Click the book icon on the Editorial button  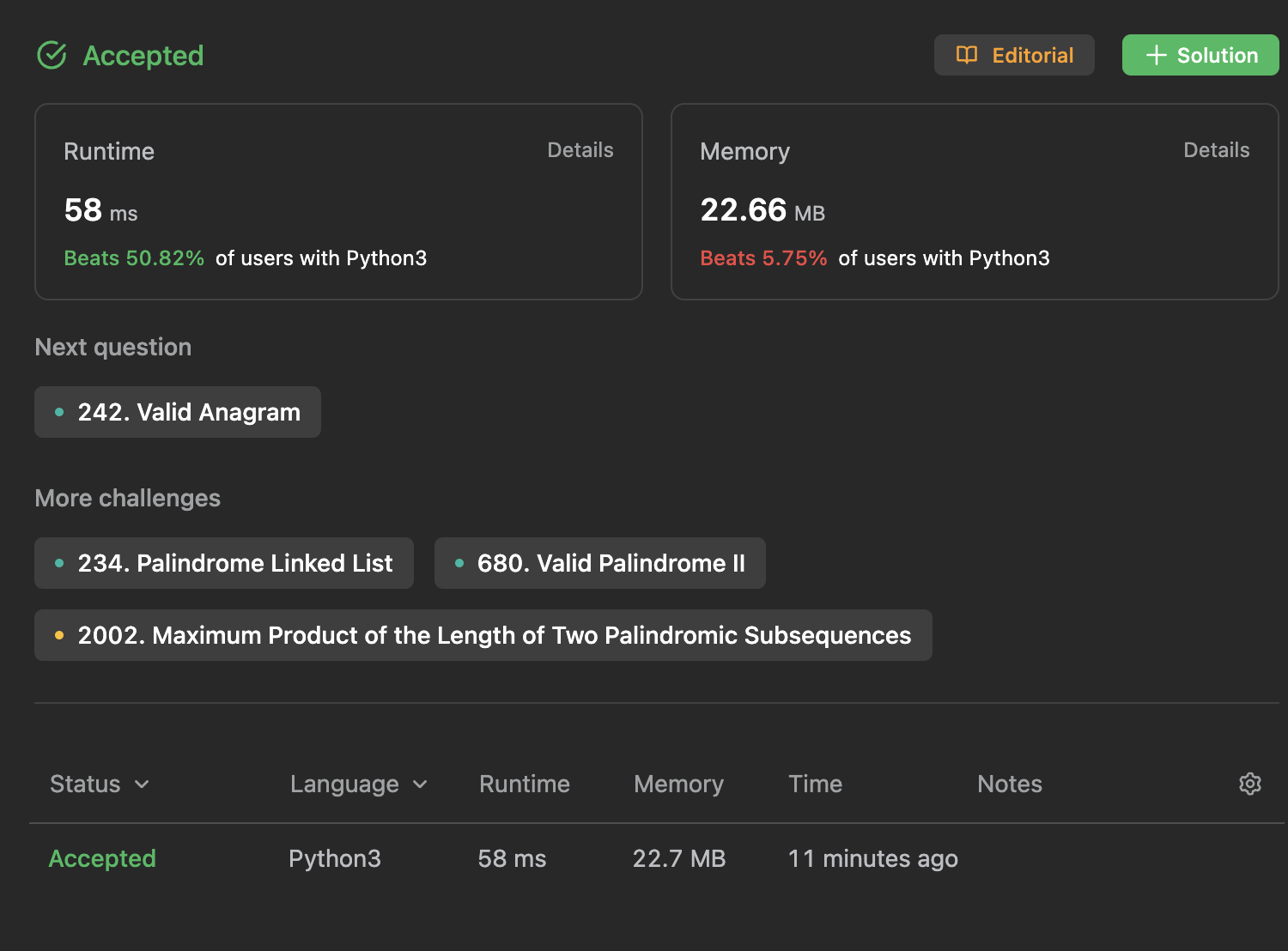(x=967, y=55)
